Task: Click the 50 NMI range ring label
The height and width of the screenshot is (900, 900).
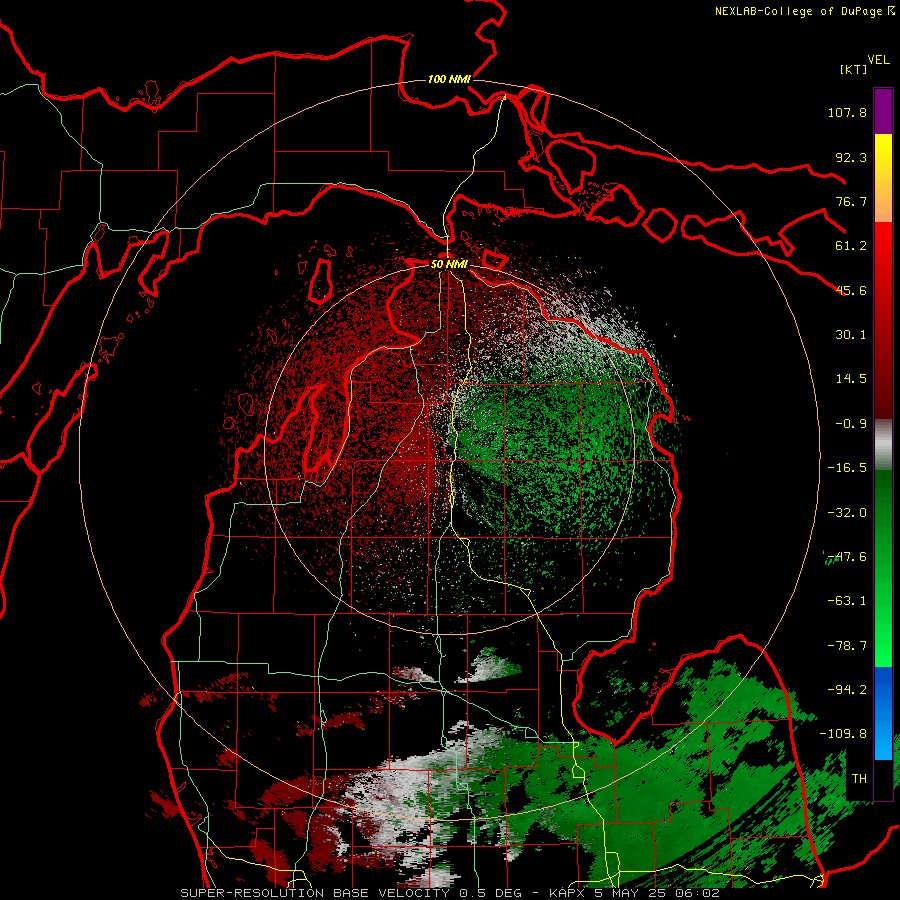Action: (x=449, y=264)
